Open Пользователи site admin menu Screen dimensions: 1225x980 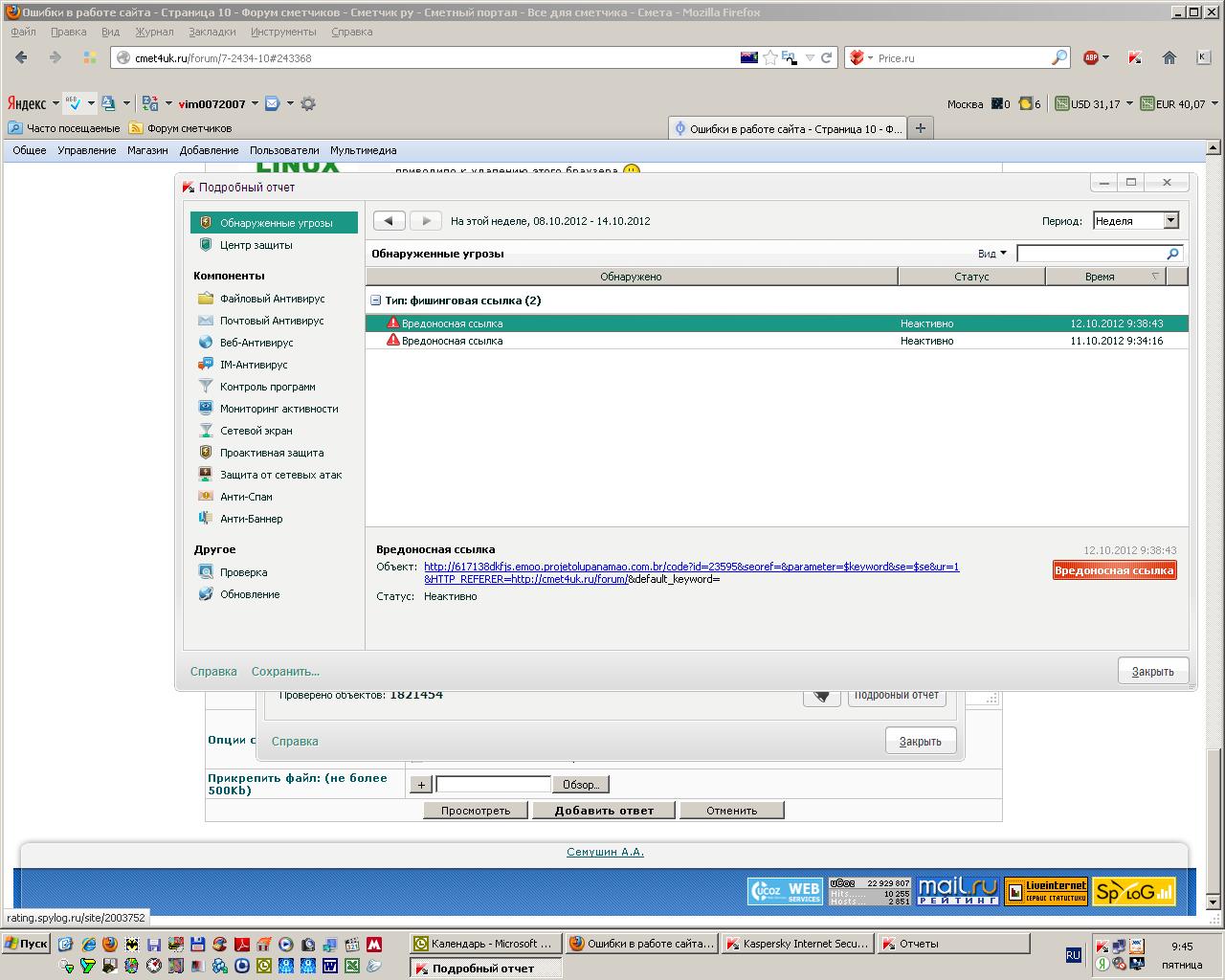(x=284, y=150)
